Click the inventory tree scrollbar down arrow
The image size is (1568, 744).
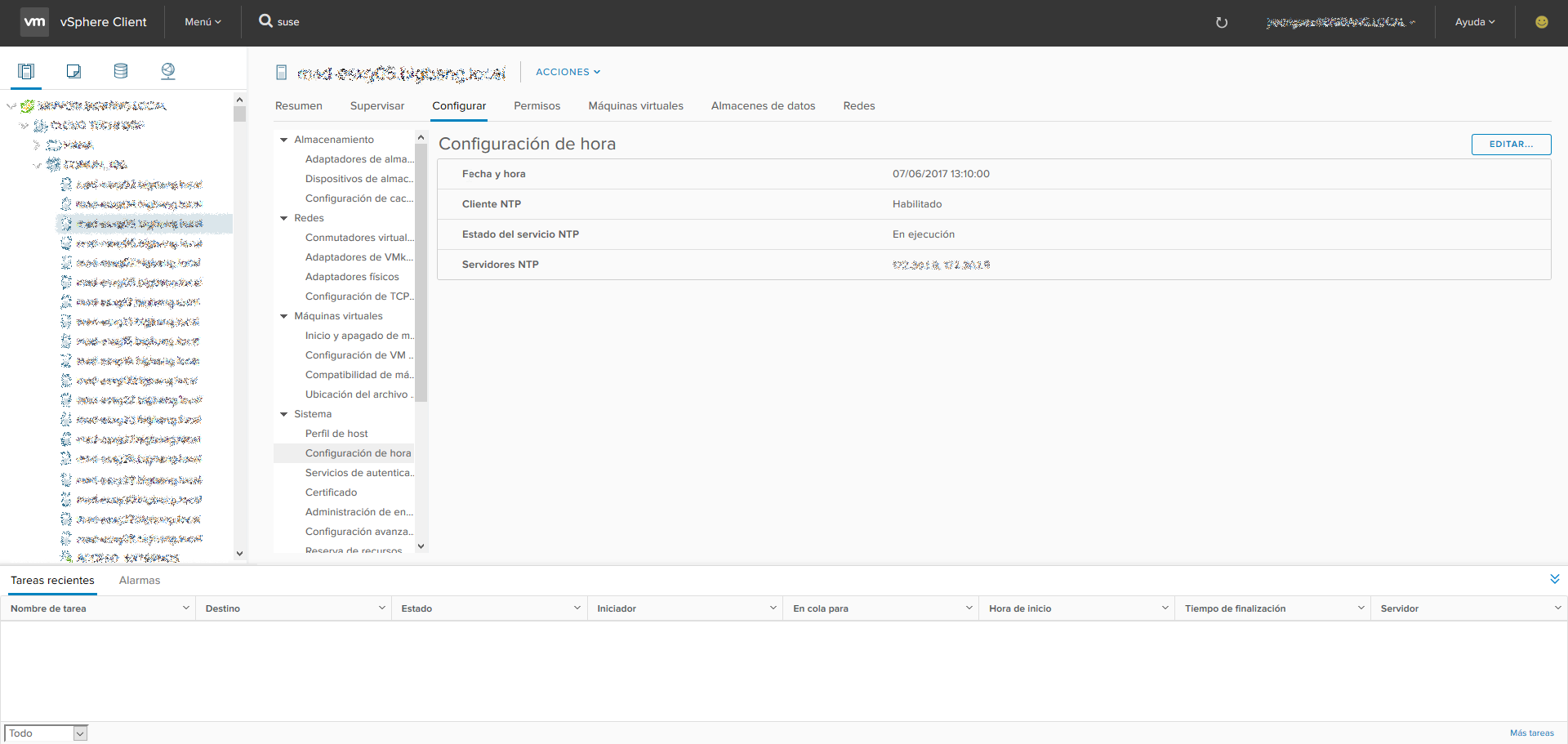(239, 553)
